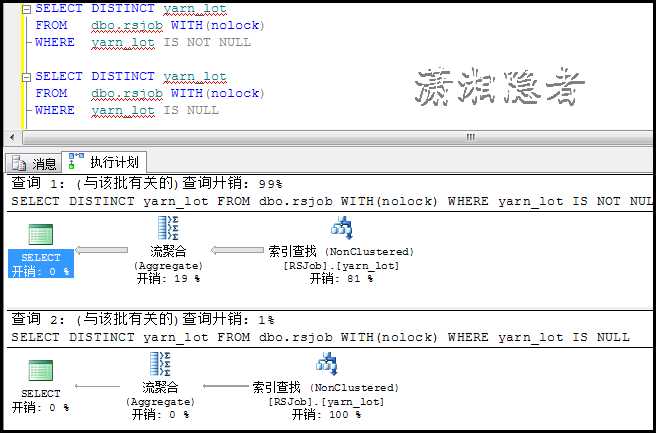This screenshot has width=656, height=433.
Task: Click dbo.rsjob in the first editor query
Action: tap(127, 26)
